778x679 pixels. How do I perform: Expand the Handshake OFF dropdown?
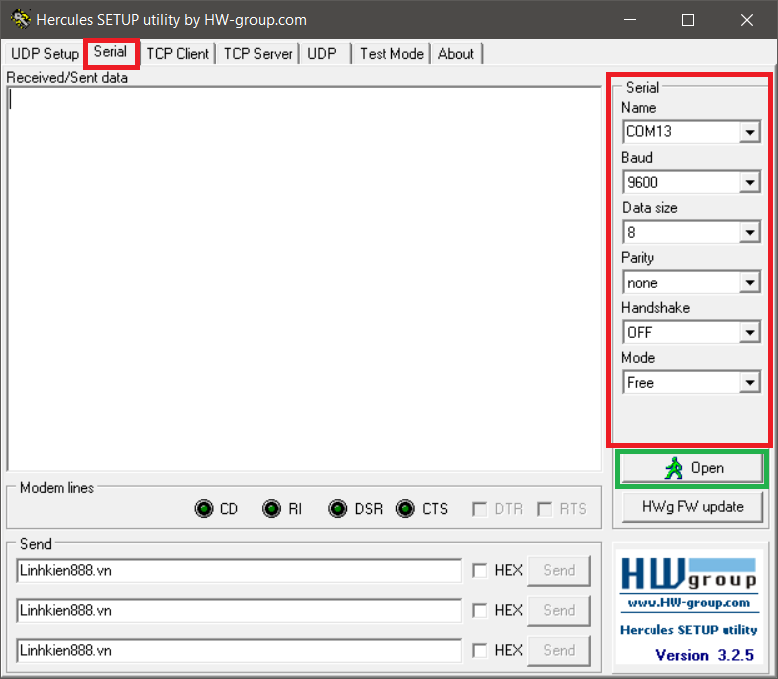[750, 333]
